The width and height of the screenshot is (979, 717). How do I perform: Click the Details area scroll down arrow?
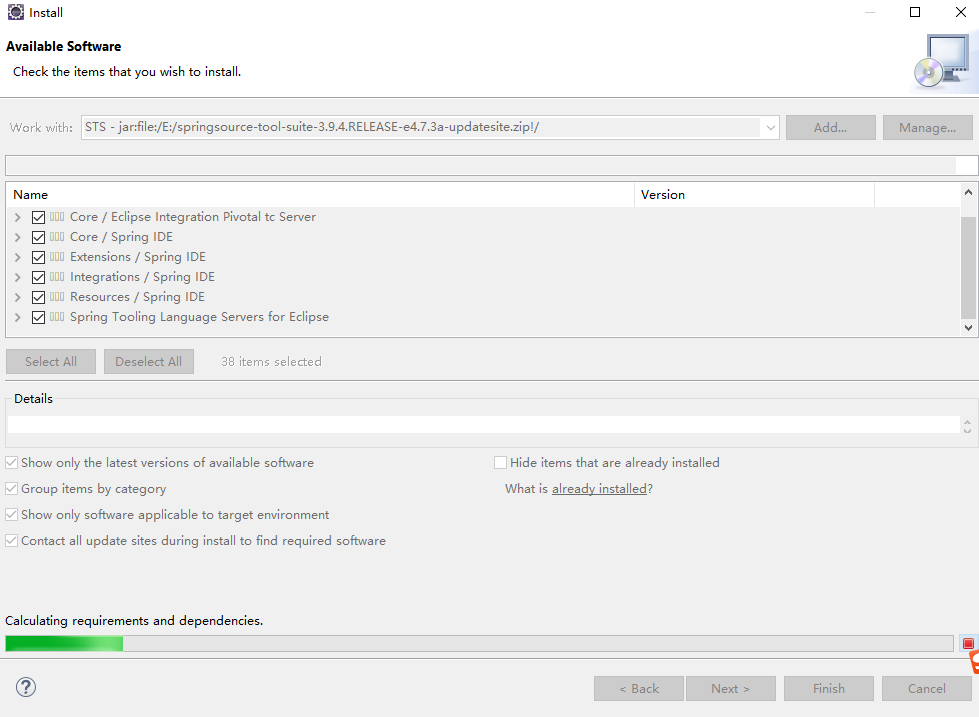point(967,430)
